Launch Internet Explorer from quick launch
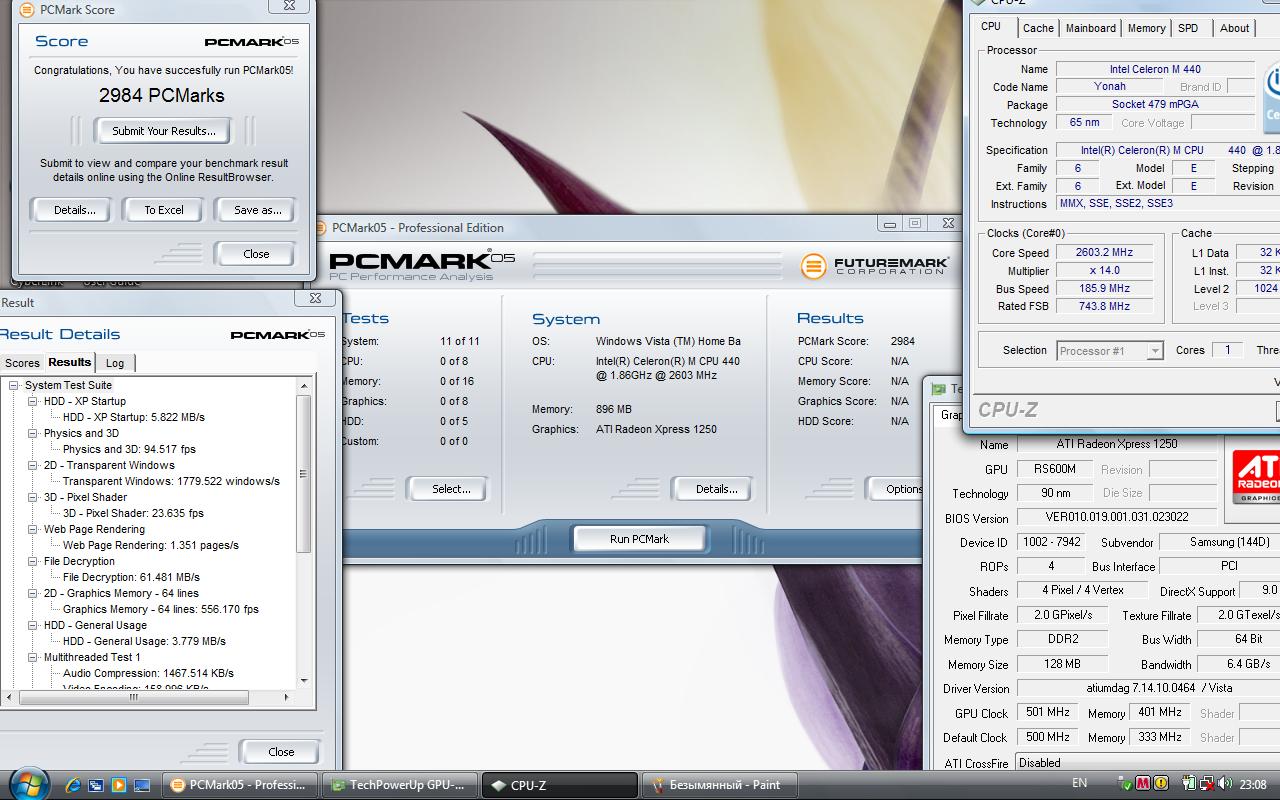The image size is (1280, 800). point(73,785)
